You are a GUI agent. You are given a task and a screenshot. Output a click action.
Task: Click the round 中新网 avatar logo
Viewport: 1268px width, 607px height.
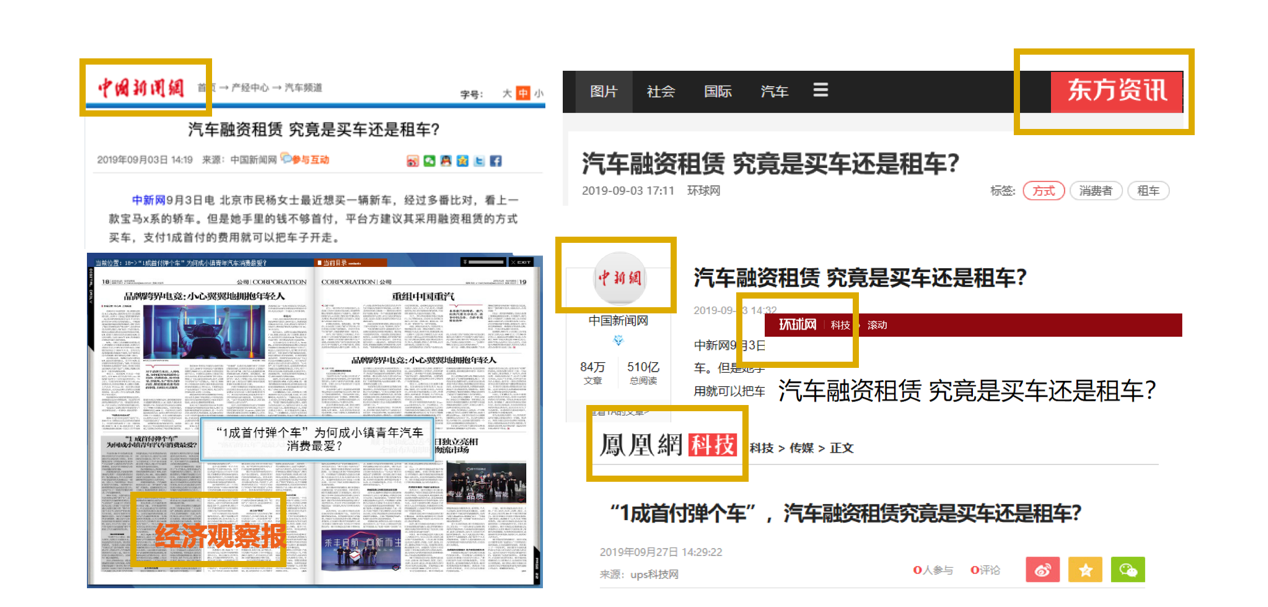tap(620, 277)
